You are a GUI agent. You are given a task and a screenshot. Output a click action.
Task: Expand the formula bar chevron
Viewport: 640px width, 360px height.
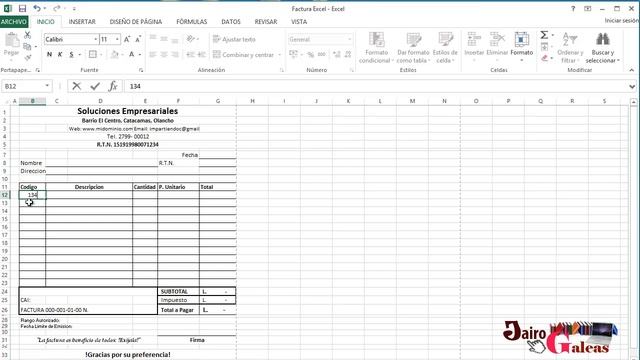click(x=632, y=86)
